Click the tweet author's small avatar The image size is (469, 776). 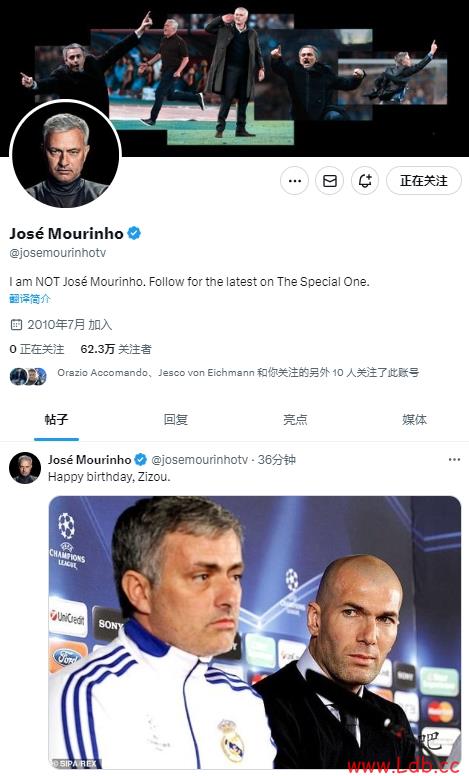[25, 468]
